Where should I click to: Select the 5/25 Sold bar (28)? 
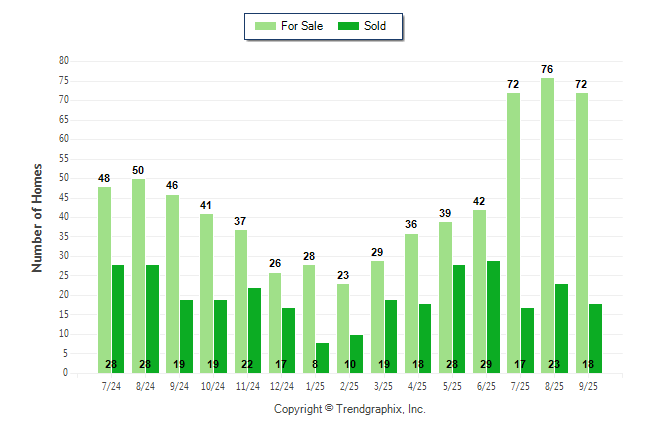point(459,318)
